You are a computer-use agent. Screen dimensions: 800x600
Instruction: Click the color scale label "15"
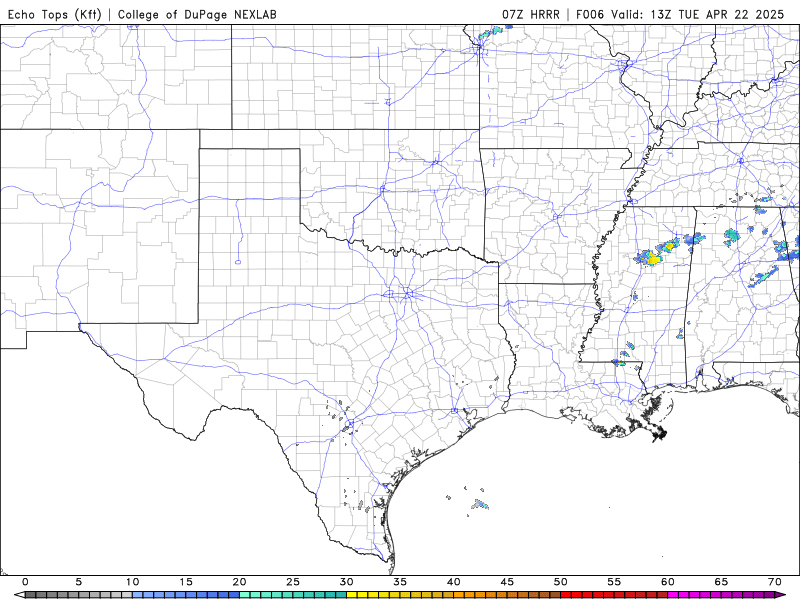pyautogui.click(x=186, y=582)
